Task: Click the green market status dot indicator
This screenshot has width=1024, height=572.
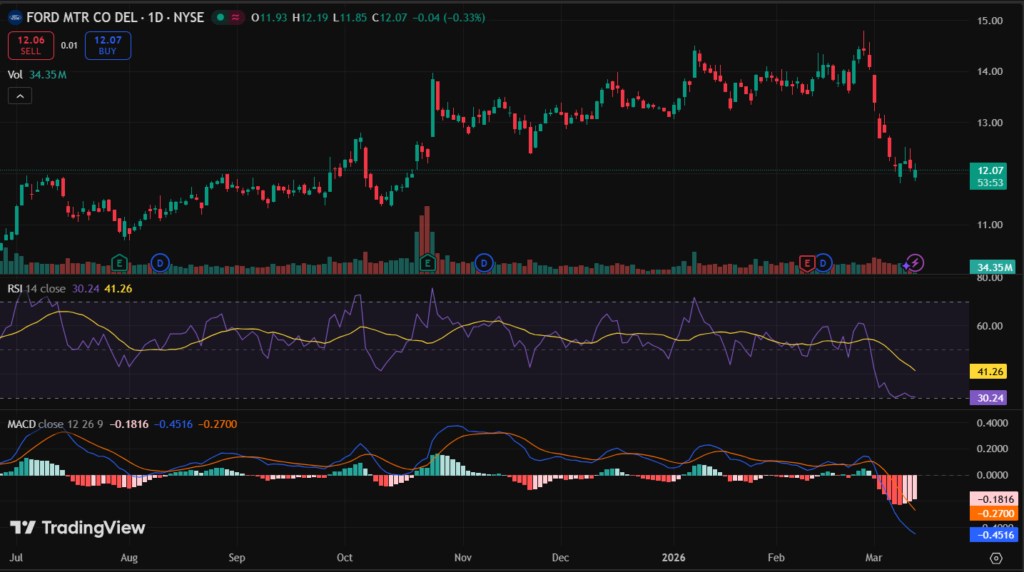Action: coord(218,17)
